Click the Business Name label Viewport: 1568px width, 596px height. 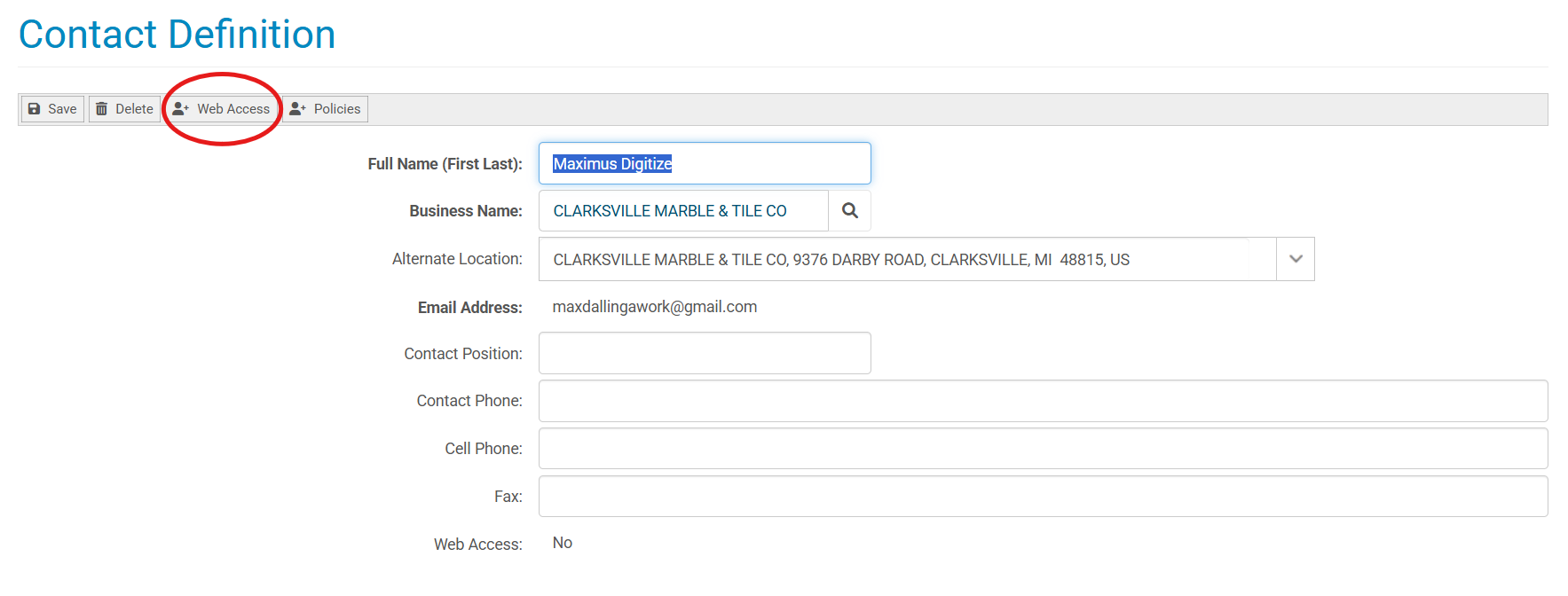[x=465, y=211]
